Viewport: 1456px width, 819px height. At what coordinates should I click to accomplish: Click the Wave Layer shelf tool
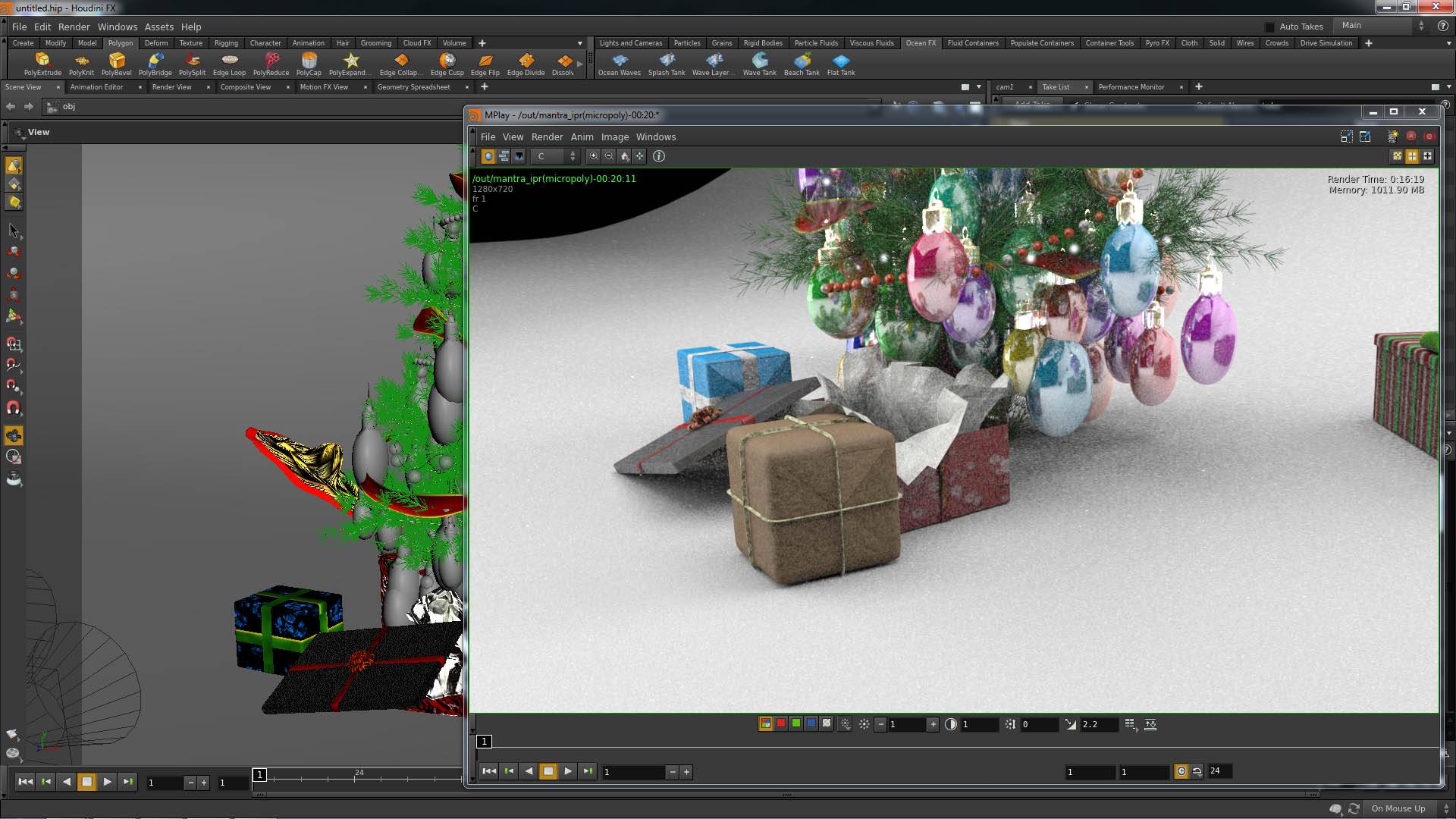[x=713, y=64]
